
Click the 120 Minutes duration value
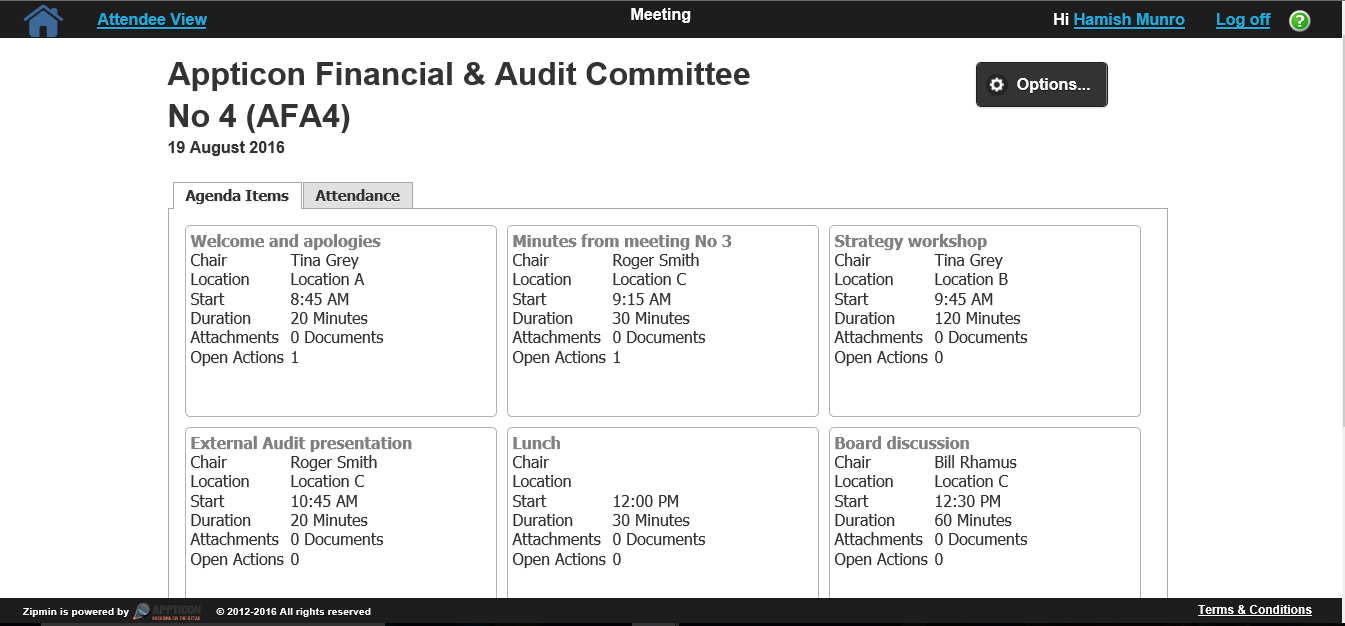click(x=978, y=319)
